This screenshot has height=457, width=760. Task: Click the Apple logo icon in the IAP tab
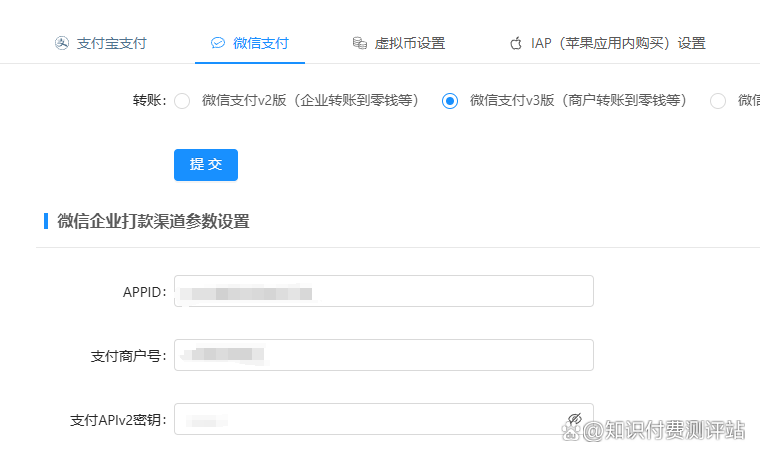[516, 43]
